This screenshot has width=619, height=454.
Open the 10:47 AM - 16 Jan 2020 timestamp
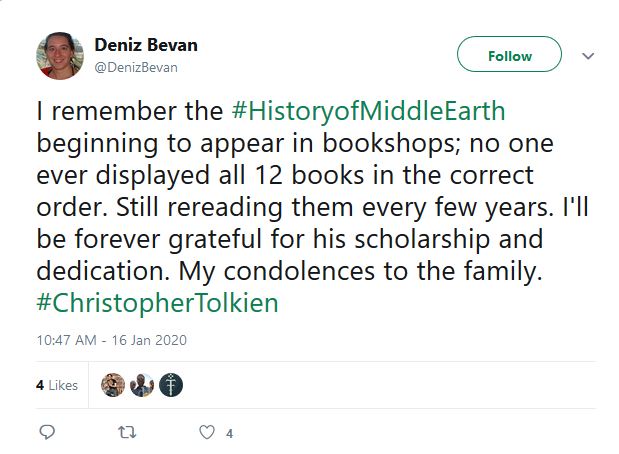click(x=111, y=340)
